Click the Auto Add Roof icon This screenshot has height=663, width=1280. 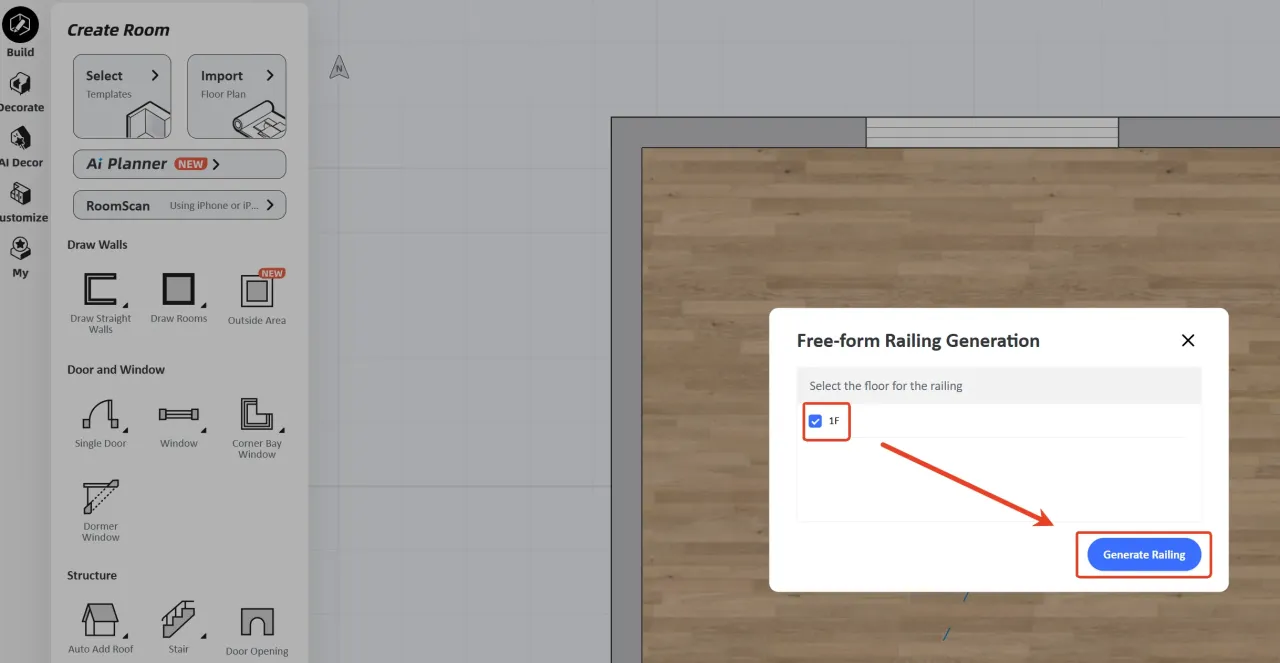point(100,621)
